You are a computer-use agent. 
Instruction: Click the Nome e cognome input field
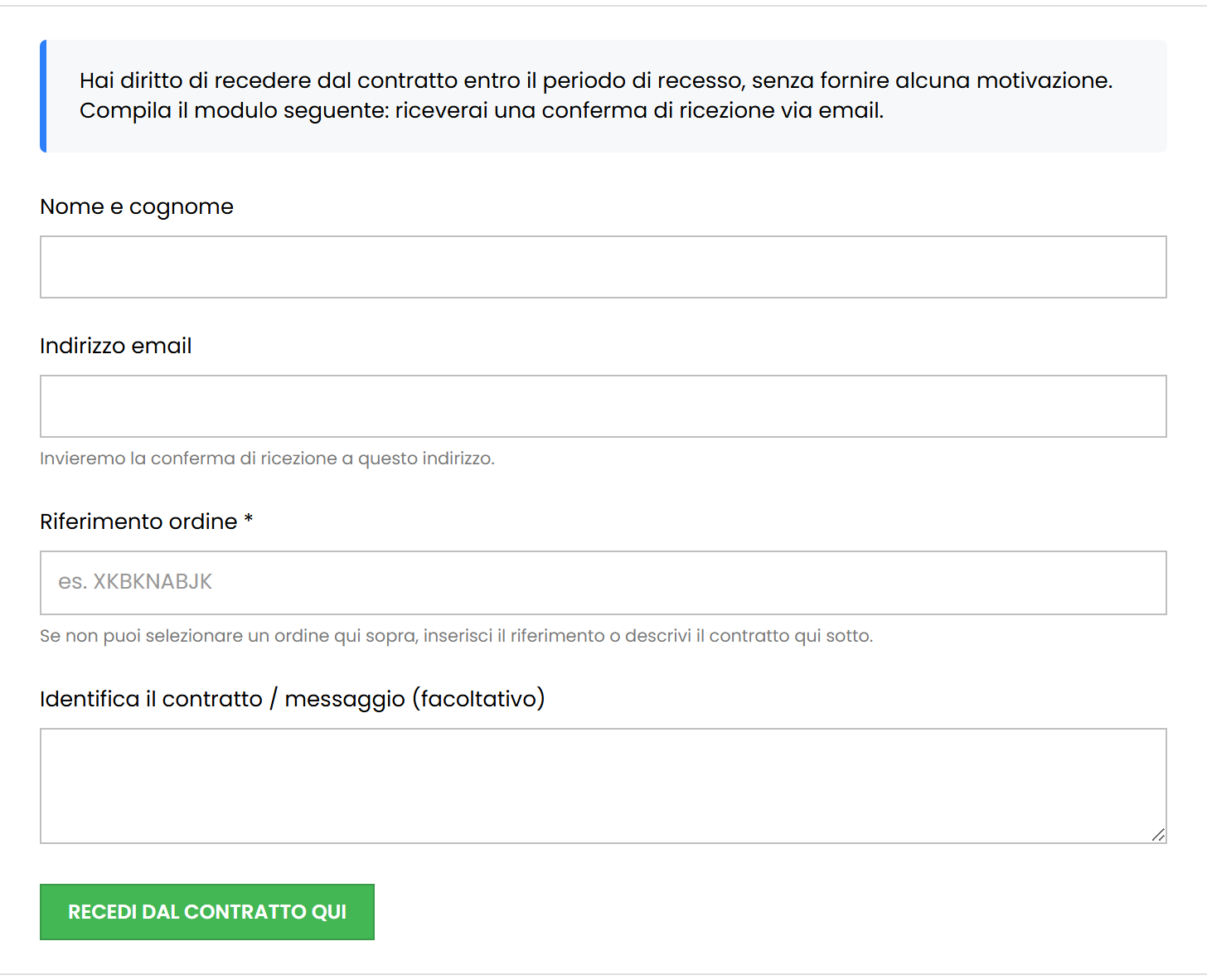point(603,267)
